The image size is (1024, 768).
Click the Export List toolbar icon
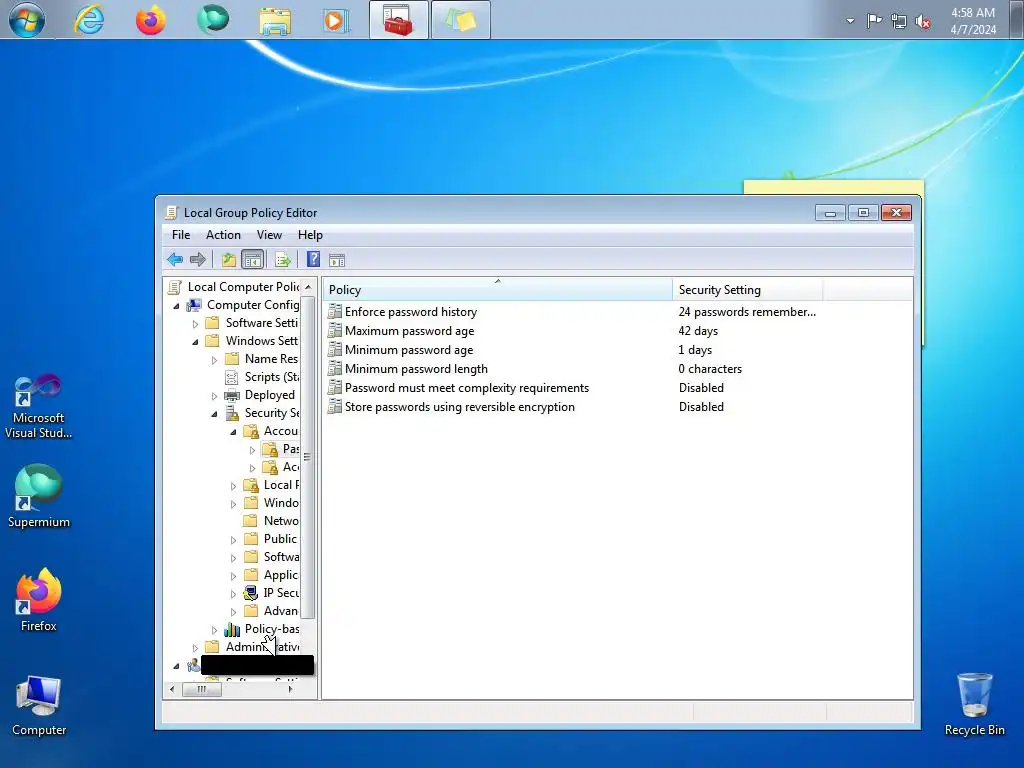click(283, 260)
